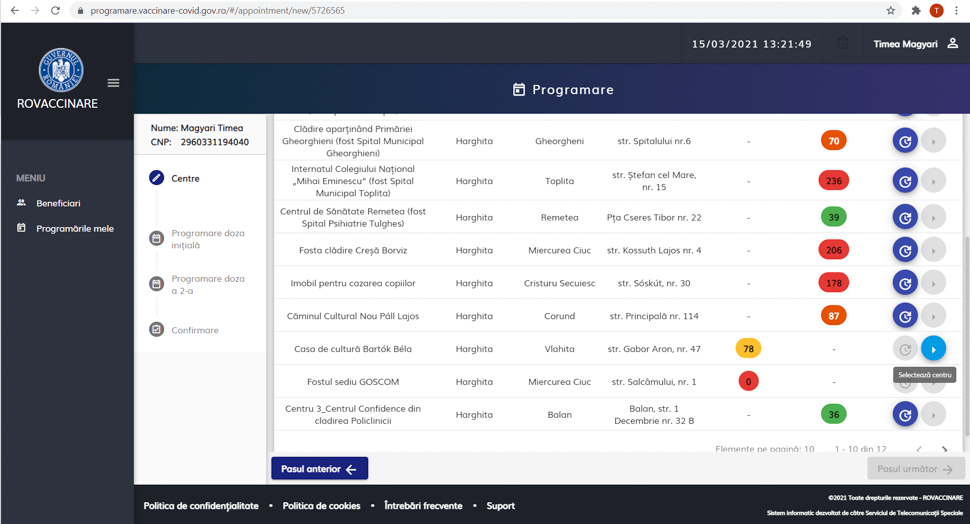The height and width of the screenshot is (524, 970).
Task: Join waiting list for Balan center
Action: tap(904, 414)
